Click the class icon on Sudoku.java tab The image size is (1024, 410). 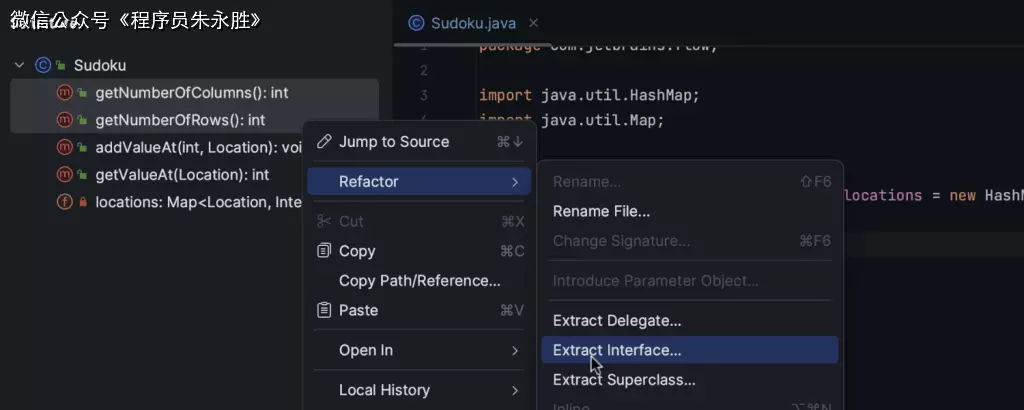(417, 22)
